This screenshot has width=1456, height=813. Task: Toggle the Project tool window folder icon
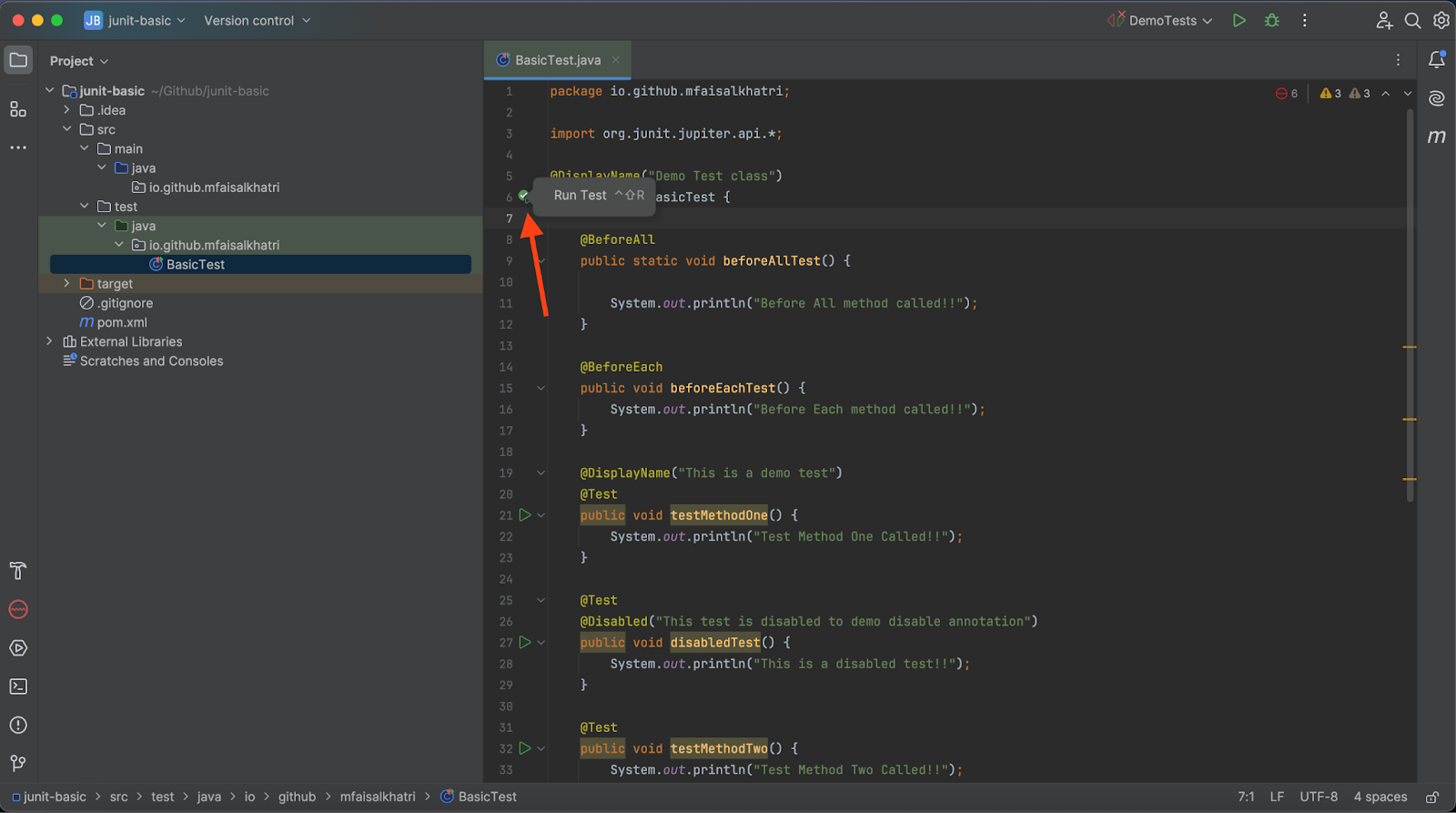click(x=18, y=61)
